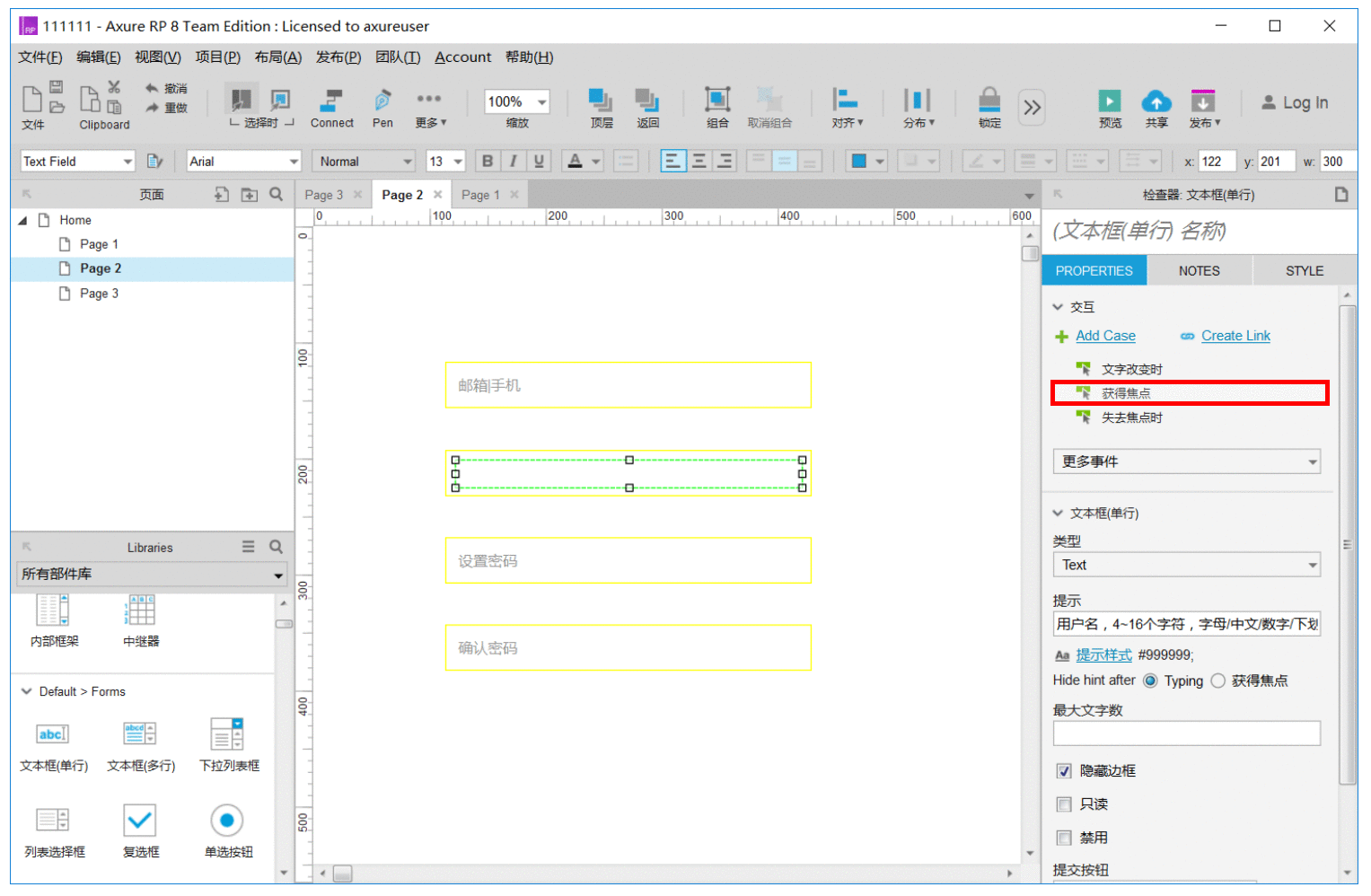Image resolution: width=1371 pixels, height=896 pixels.
Task: Click the Create Link link
Action: pos(1235,336)
